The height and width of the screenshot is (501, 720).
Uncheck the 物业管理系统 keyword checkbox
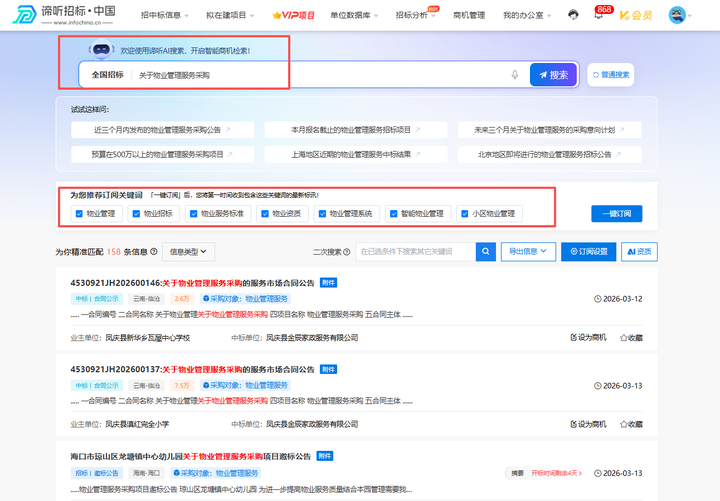(x=322, y=214)
